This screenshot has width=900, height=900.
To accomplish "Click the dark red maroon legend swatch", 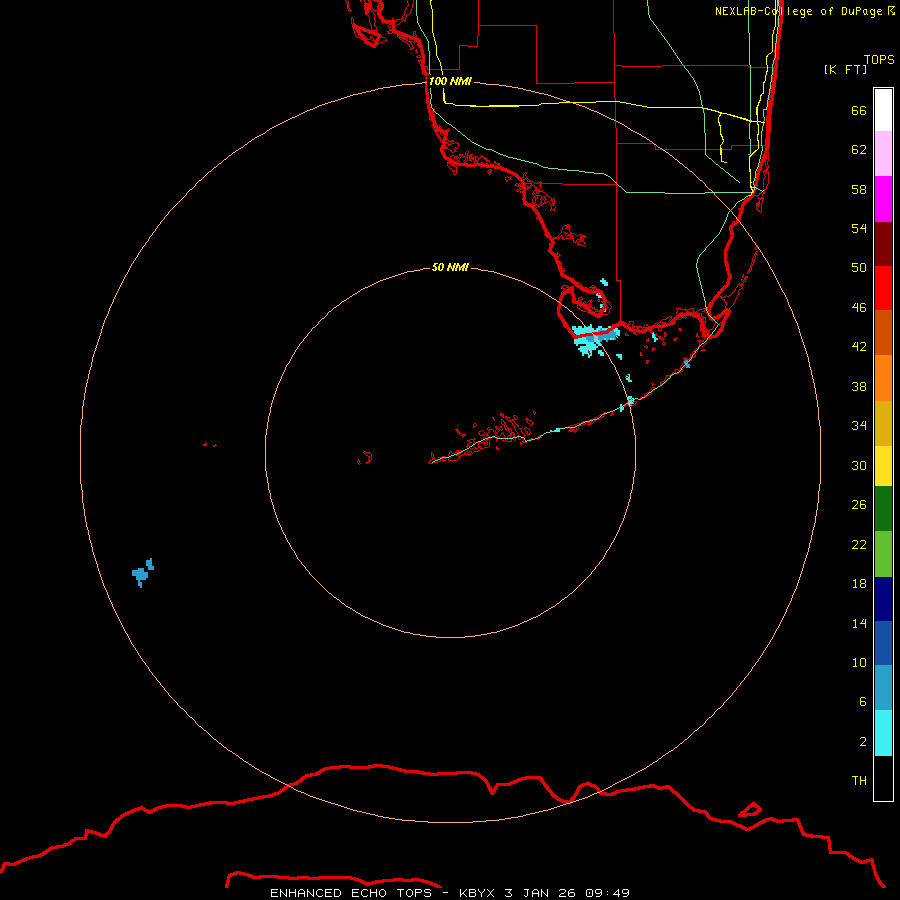I will (883, 244).
